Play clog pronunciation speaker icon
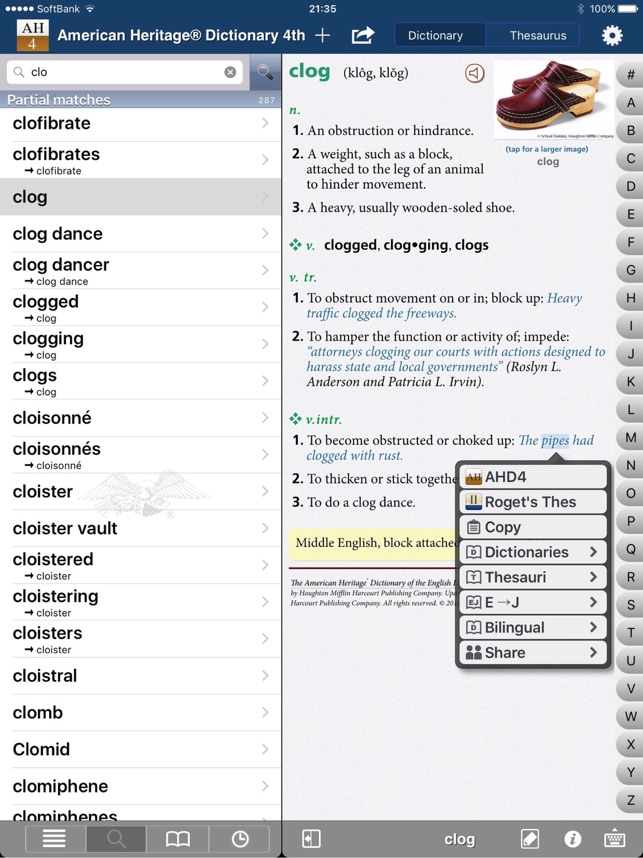The height and width of the screenshot is (858, 643). pos(474,73)
